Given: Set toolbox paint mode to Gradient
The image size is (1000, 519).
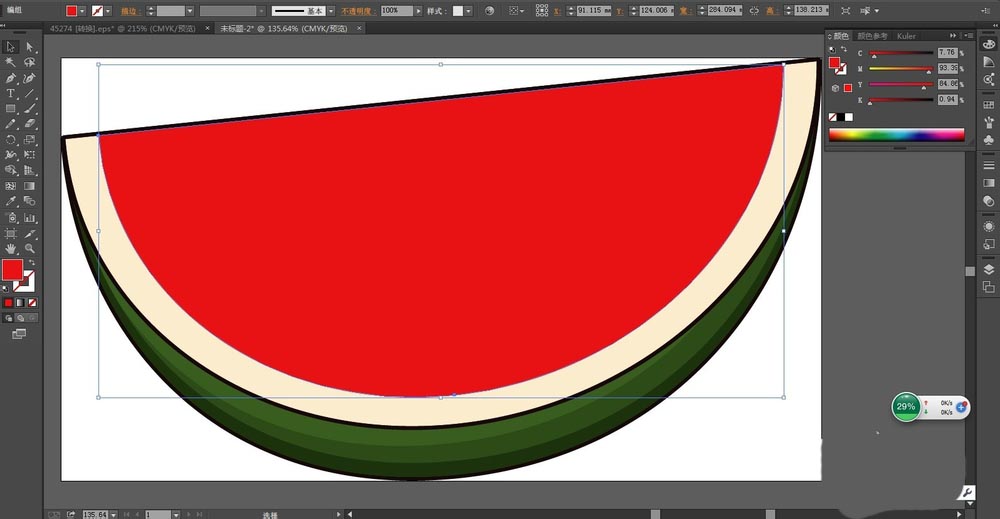Looking at the screenshot, I should (20, 303).
